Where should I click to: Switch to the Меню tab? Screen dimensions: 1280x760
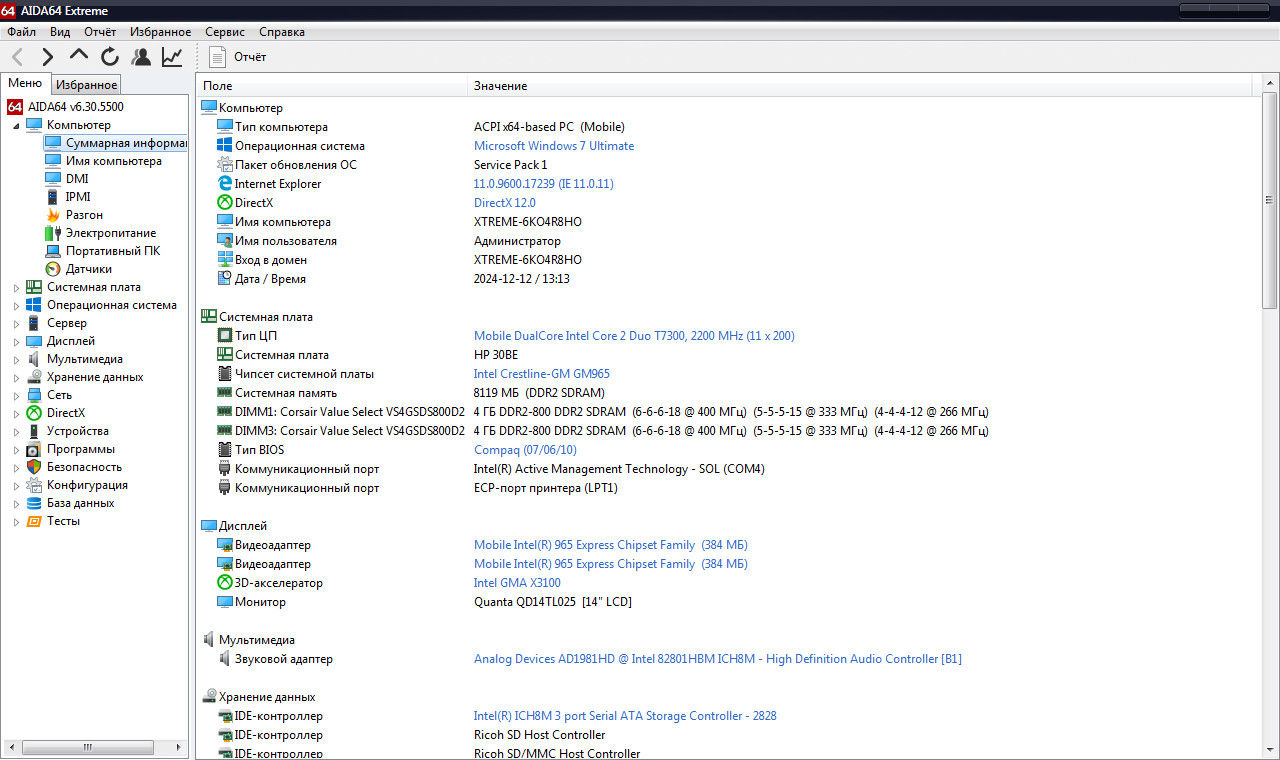tap(25, 84)
